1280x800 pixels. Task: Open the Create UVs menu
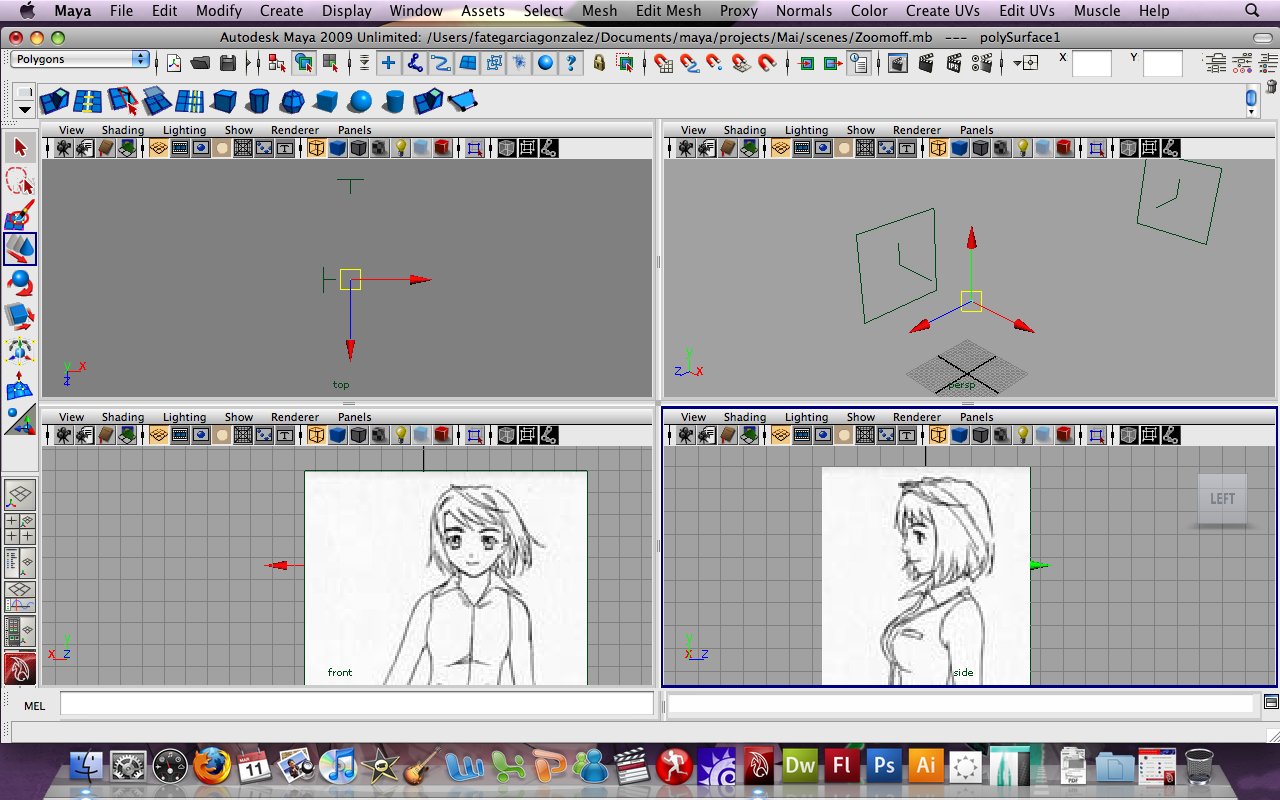click(942, 11)
